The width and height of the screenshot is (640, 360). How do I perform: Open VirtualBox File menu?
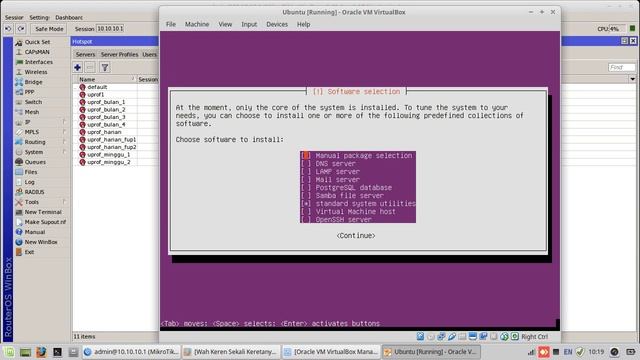[x=171, y=24]
